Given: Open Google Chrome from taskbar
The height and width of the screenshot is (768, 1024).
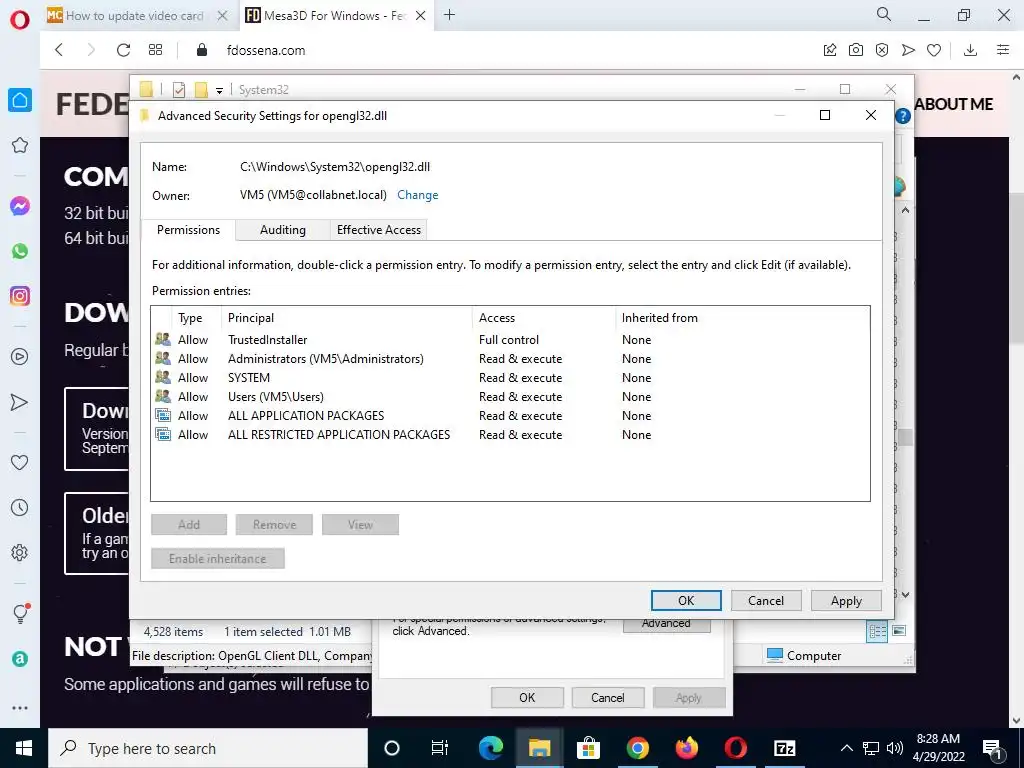Looking at the screenshot, I should (637, 748).
